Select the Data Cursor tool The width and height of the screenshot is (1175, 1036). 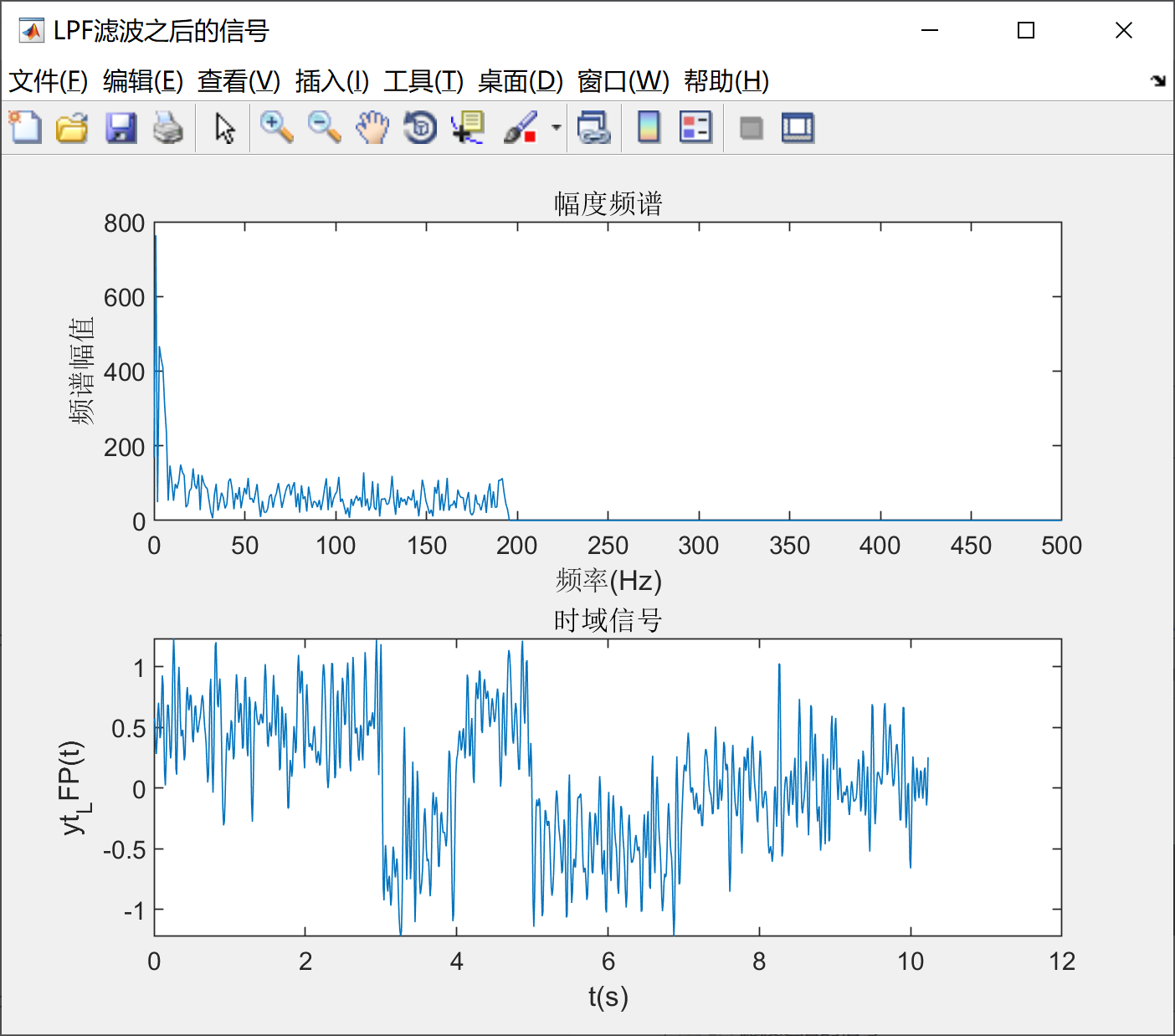click(x=468, y=128)
